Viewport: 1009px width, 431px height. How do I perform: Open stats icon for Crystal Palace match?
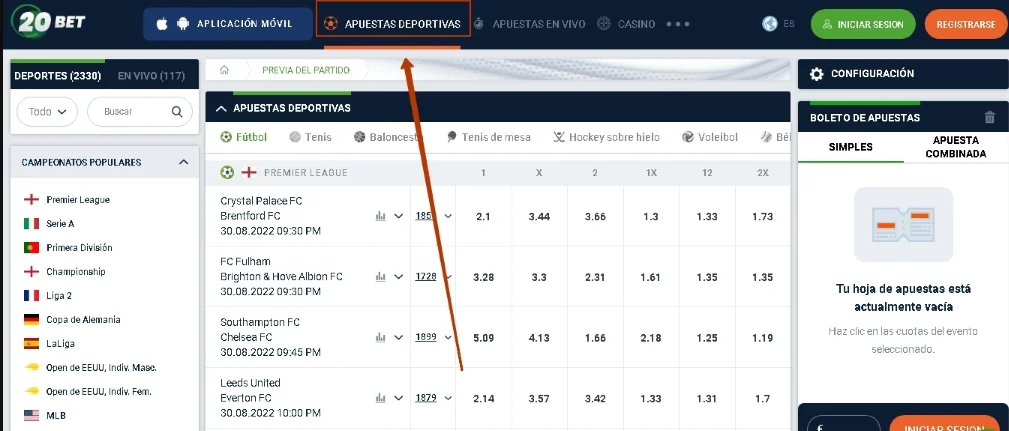(380, 216)
